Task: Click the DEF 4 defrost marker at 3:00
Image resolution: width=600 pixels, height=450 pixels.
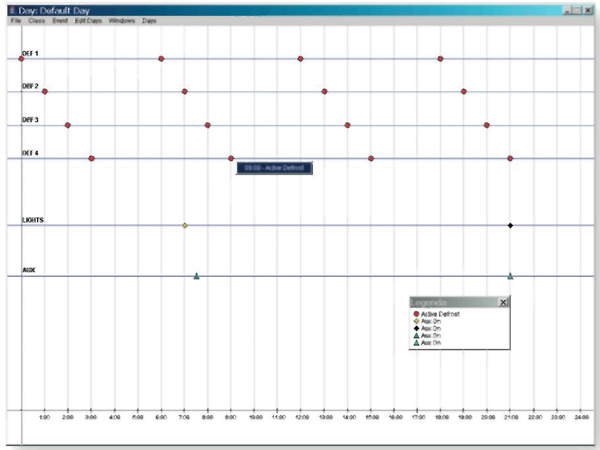Action: pos(91,158)
